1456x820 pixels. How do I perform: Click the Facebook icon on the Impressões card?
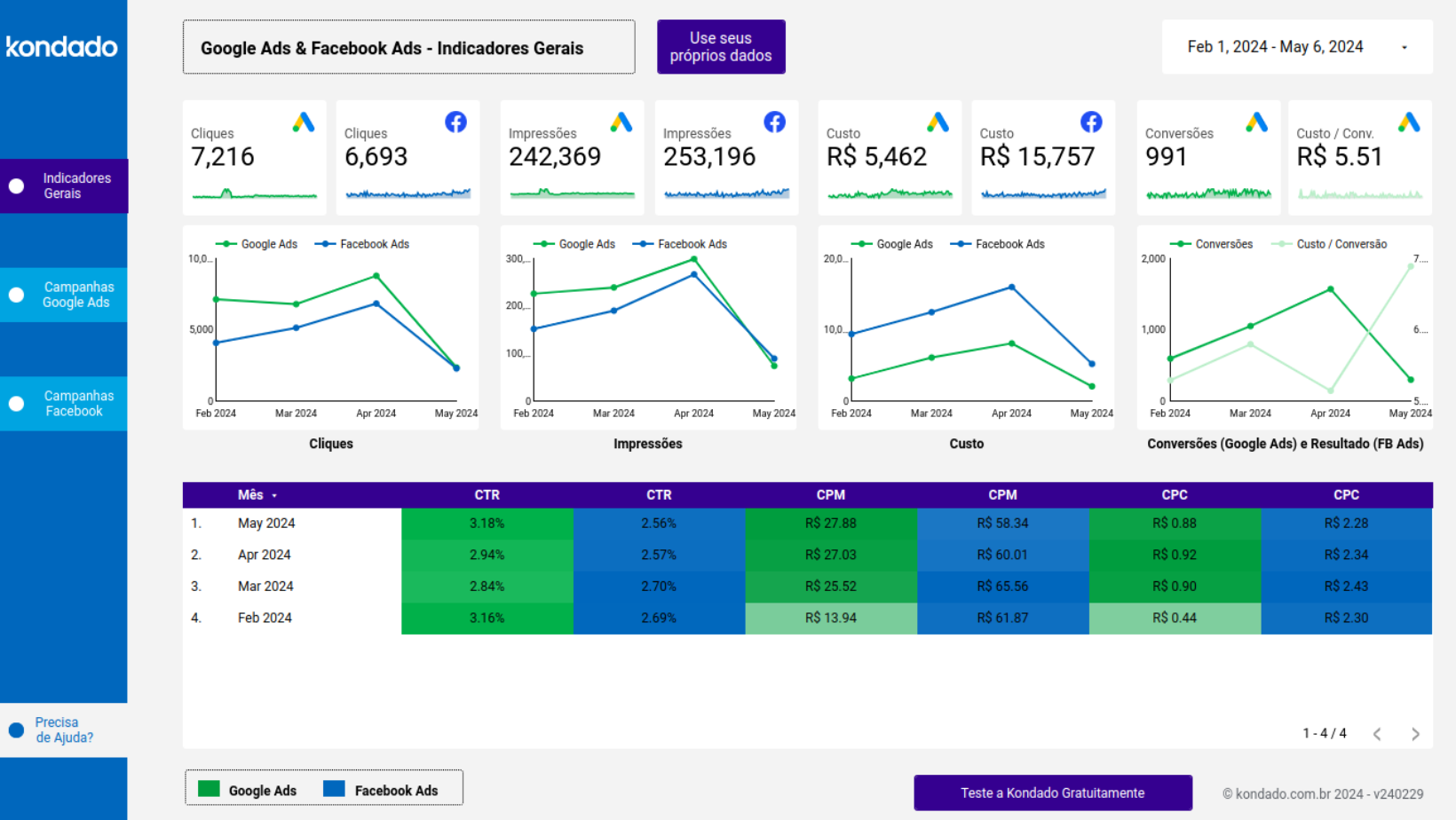tap(773, 122)
